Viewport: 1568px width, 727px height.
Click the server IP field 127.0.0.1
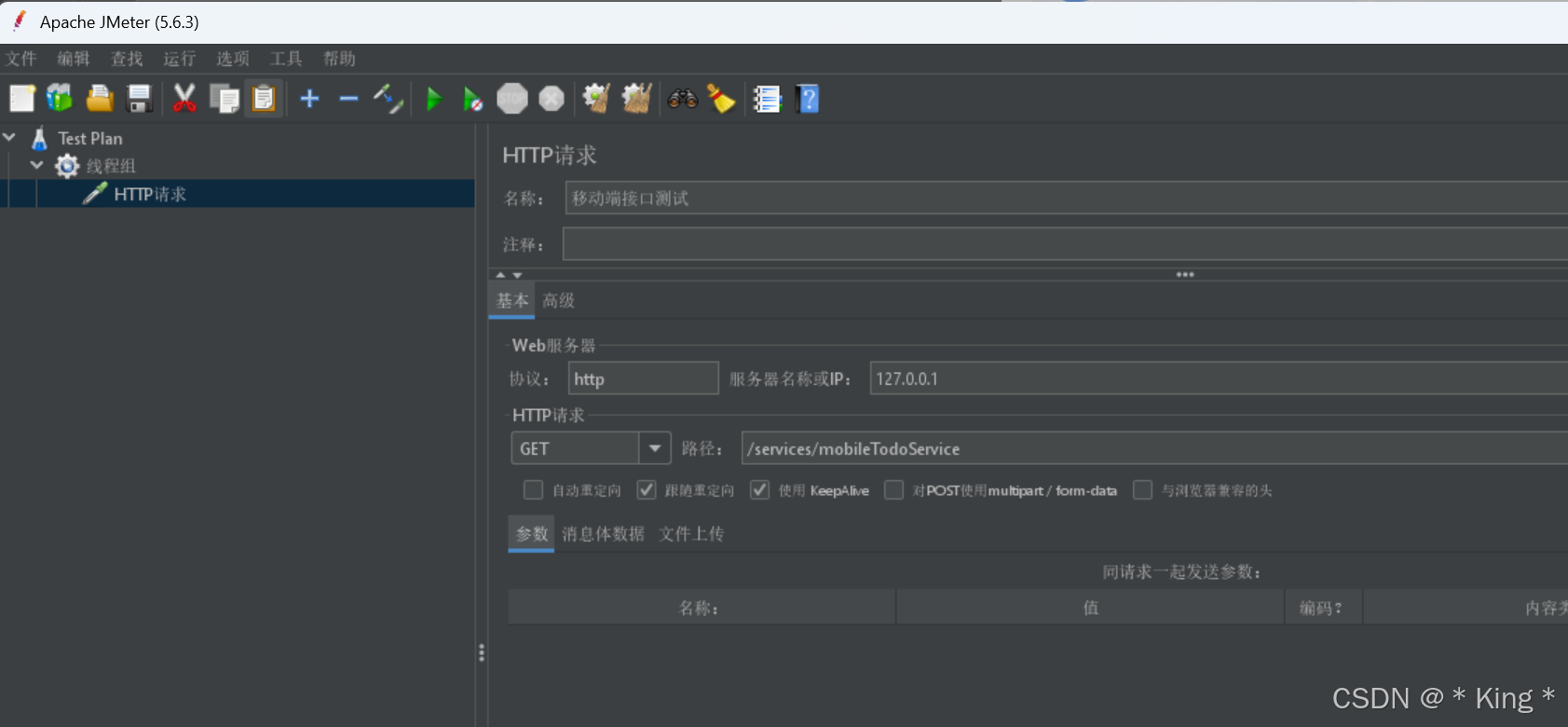1219,378
